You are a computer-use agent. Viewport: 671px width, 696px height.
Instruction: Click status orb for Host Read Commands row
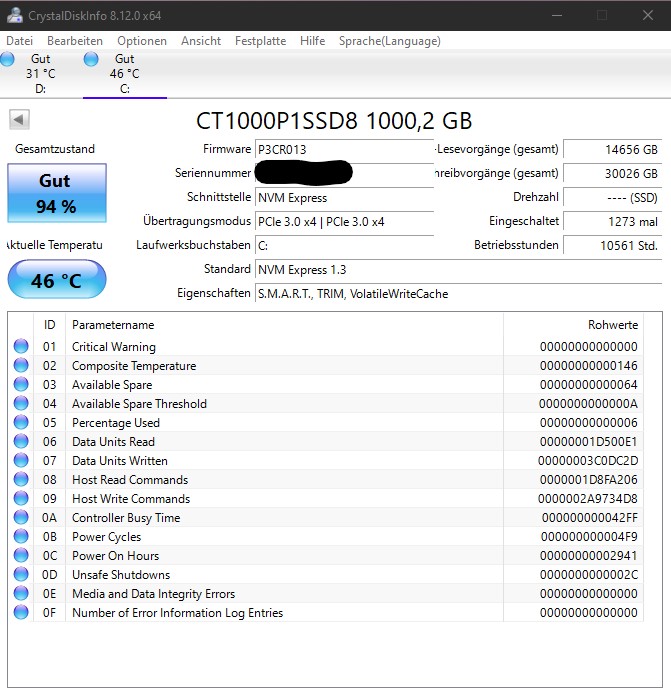pyautogui.click(x=21, y=479)
